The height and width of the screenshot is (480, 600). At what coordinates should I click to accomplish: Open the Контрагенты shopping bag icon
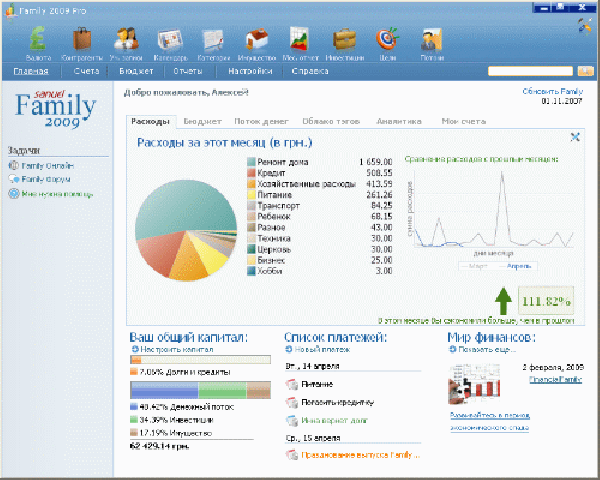(x=82, y=39)
